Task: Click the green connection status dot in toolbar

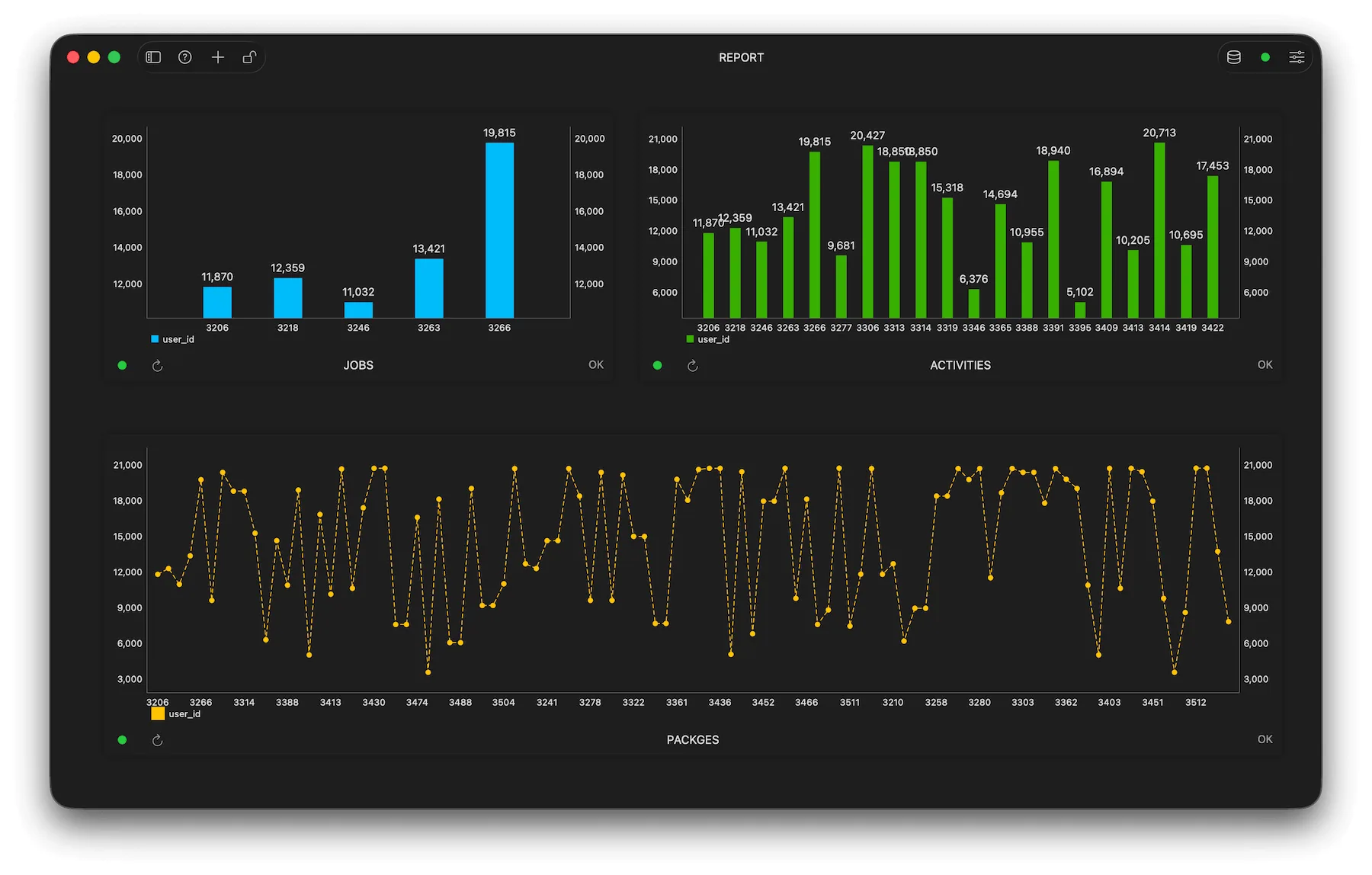Action: (1265, 57)
